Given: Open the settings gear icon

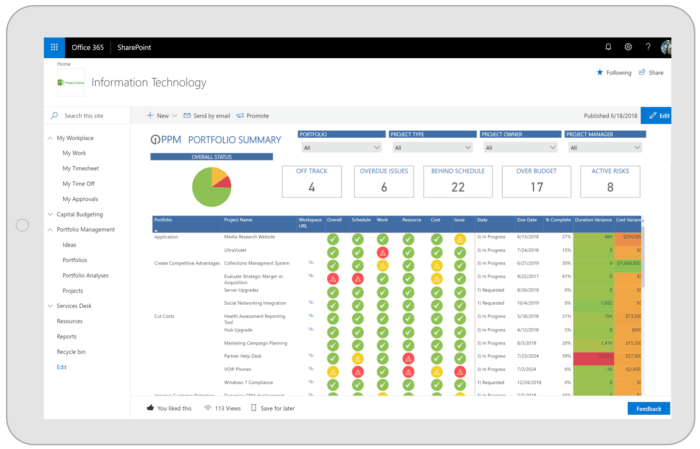Looking at the screenshot, I should coord(628,47).
